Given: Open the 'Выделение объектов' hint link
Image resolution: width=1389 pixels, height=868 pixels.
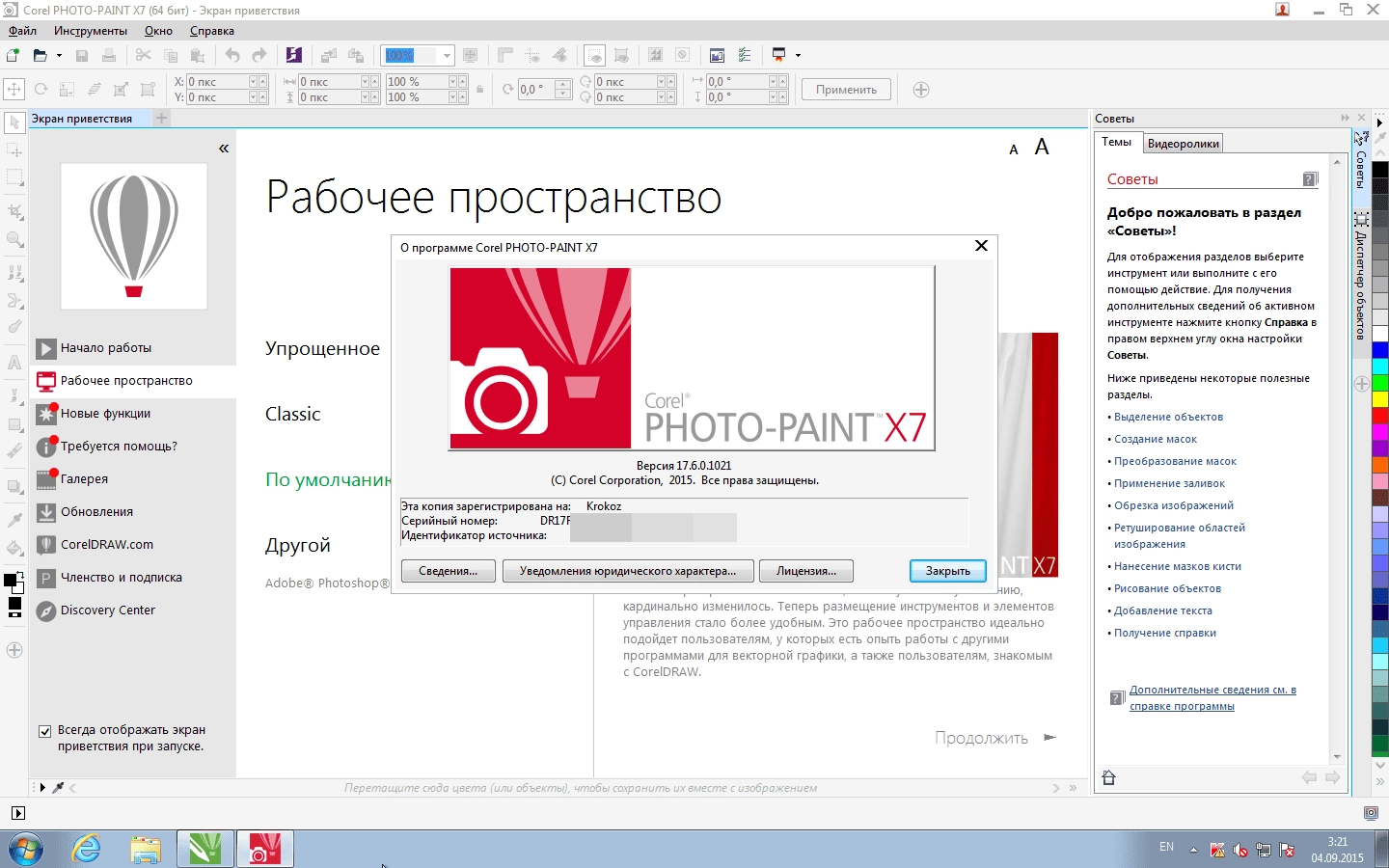Looking at the screenshot, I should 1168,417.
